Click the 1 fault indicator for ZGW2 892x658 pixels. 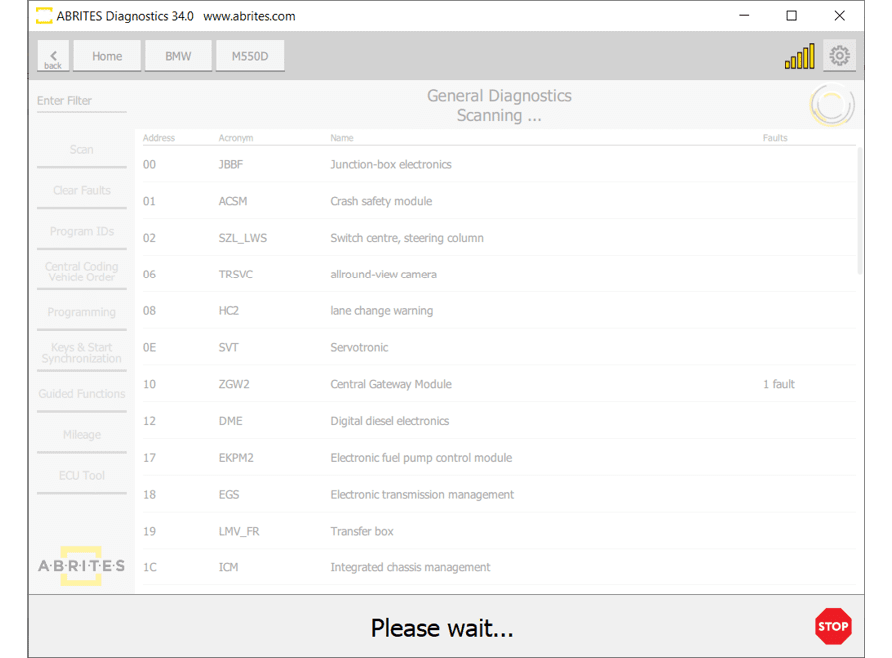pyautogui.click(x=778, y=384)
